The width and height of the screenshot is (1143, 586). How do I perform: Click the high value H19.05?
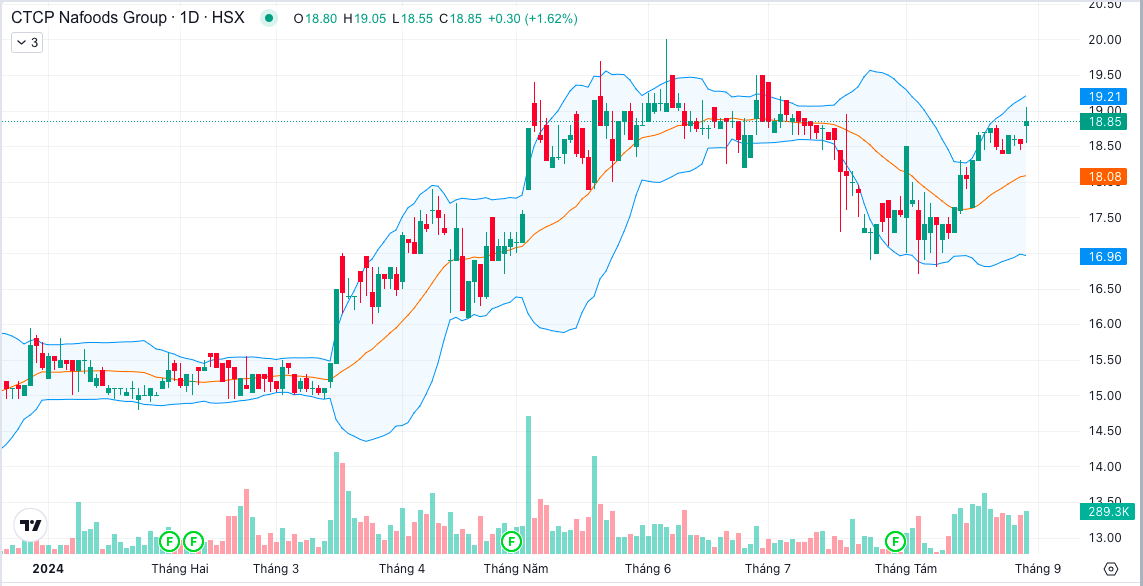tap(365, 19)
